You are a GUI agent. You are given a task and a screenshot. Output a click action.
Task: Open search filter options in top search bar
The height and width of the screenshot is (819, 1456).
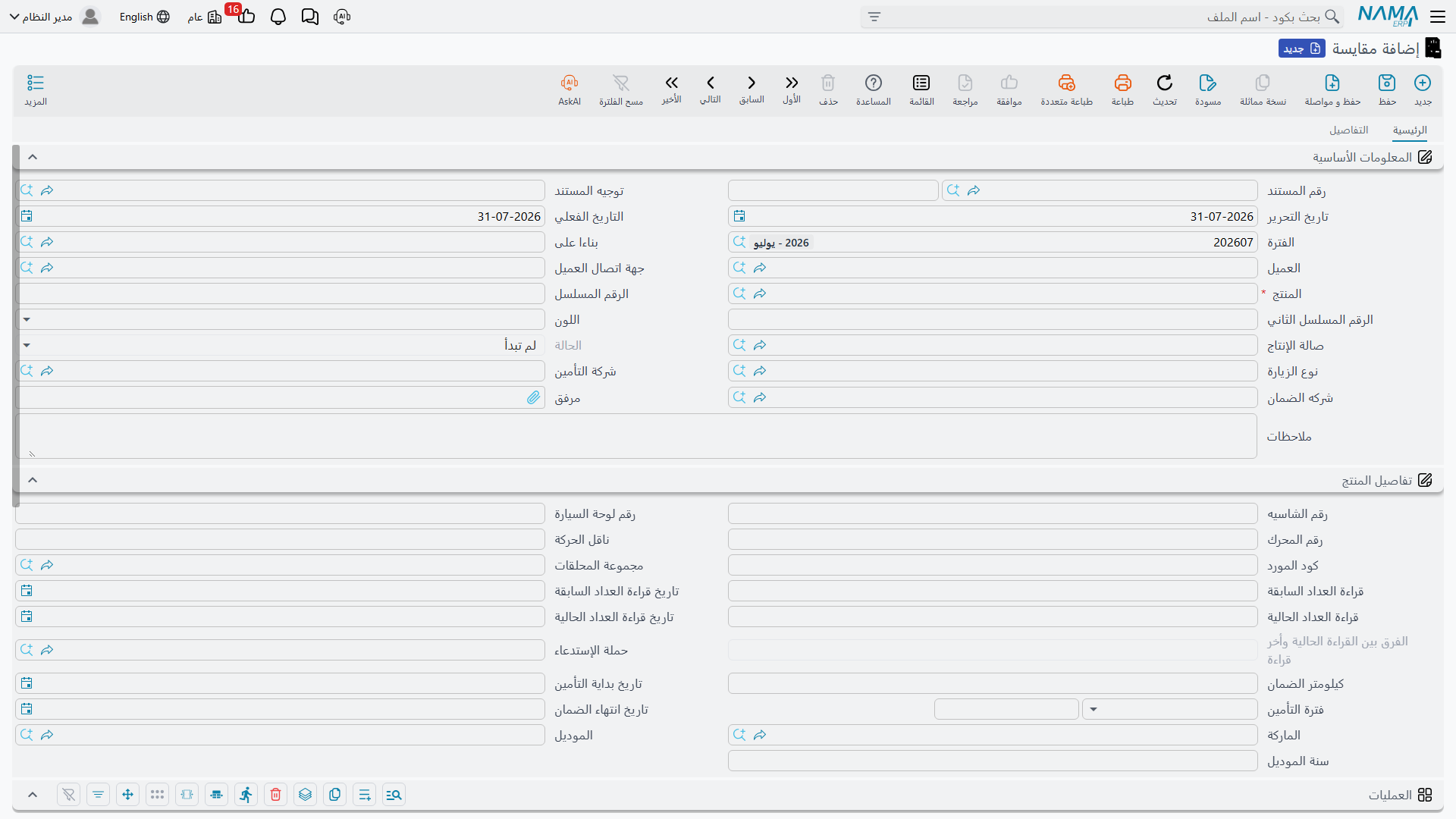(x=874, y=17)
